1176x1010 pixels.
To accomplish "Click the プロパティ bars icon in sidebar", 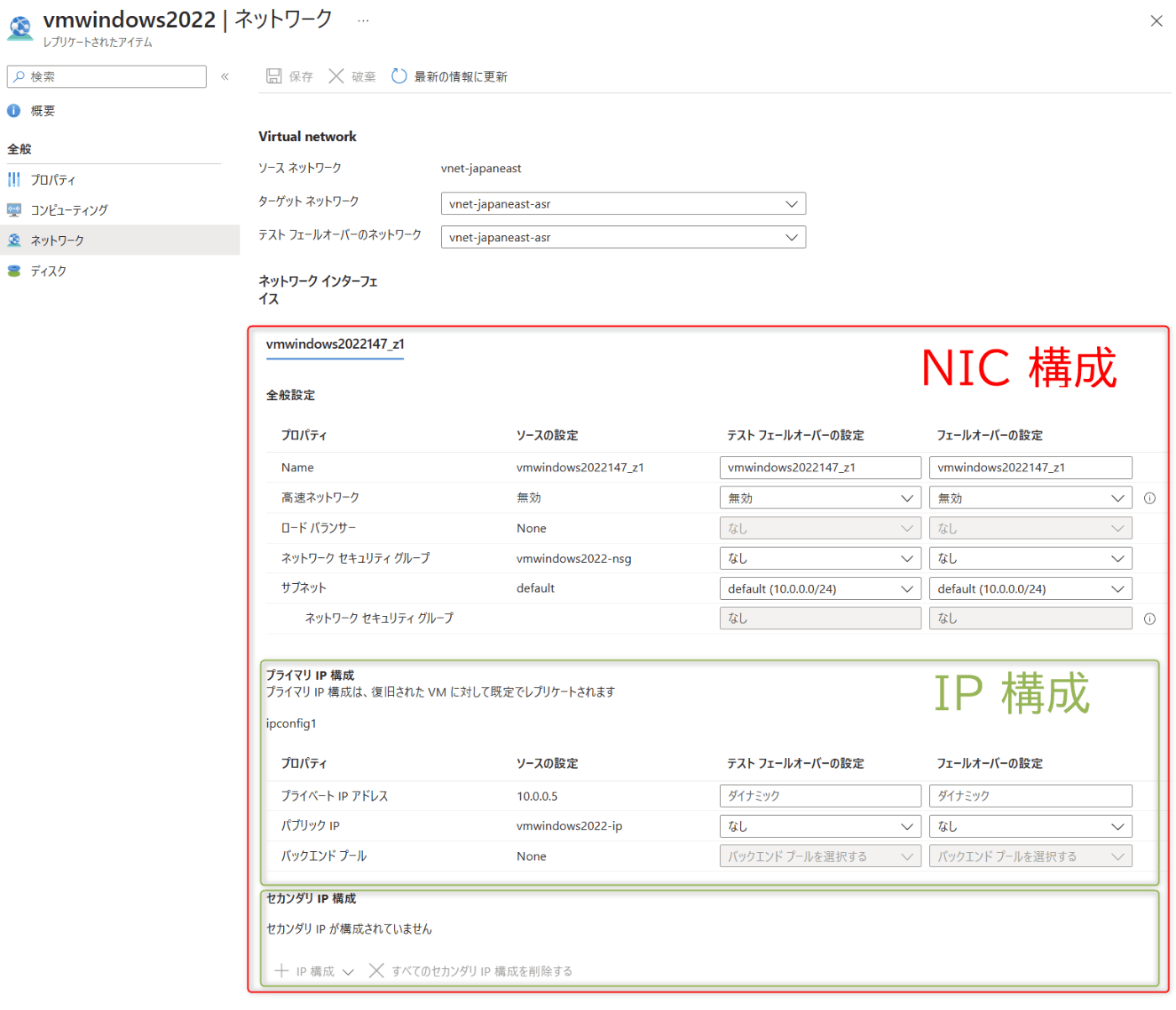I will [x=13, y=180].
